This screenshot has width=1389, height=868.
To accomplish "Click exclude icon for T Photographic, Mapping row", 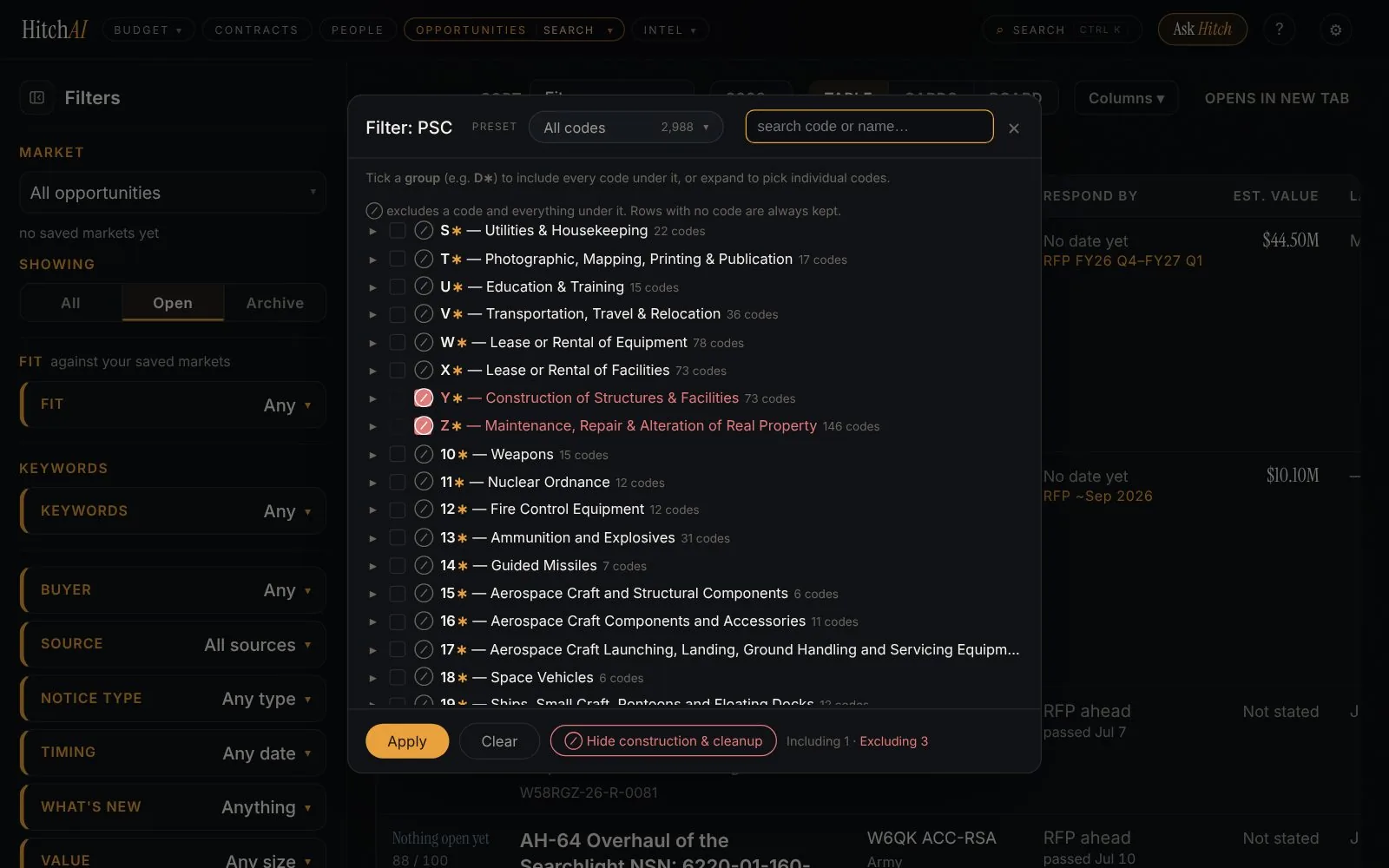I will coord(424,259).
